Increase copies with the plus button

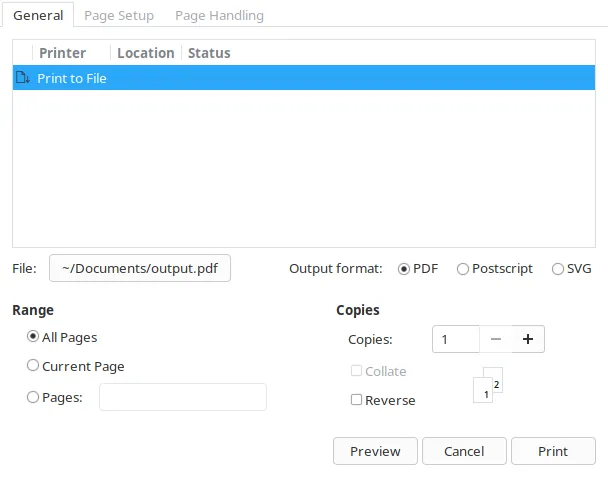coord(528,339)
